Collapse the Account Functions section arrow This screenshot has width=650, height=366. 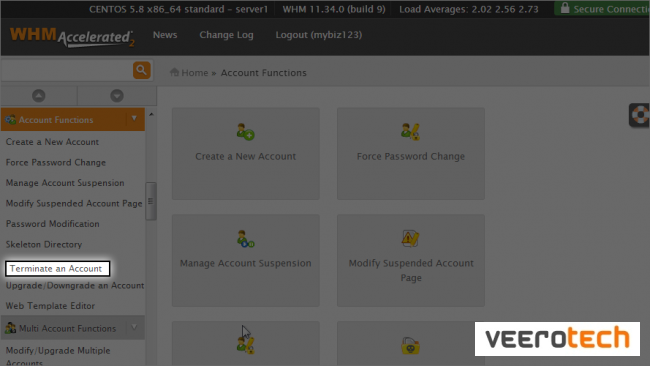[x=134, y=119]
